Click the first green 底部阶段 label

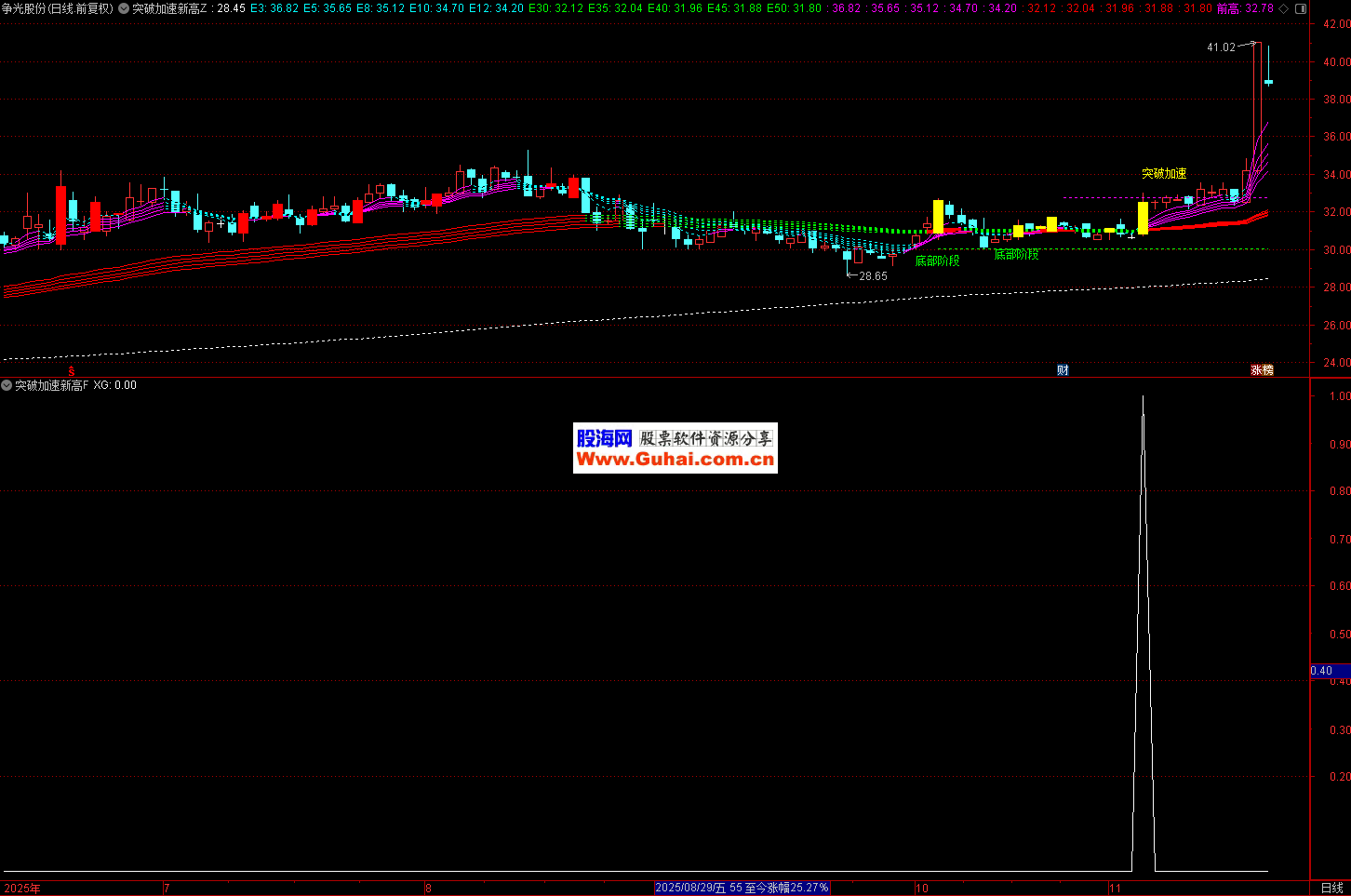[937, 261]
